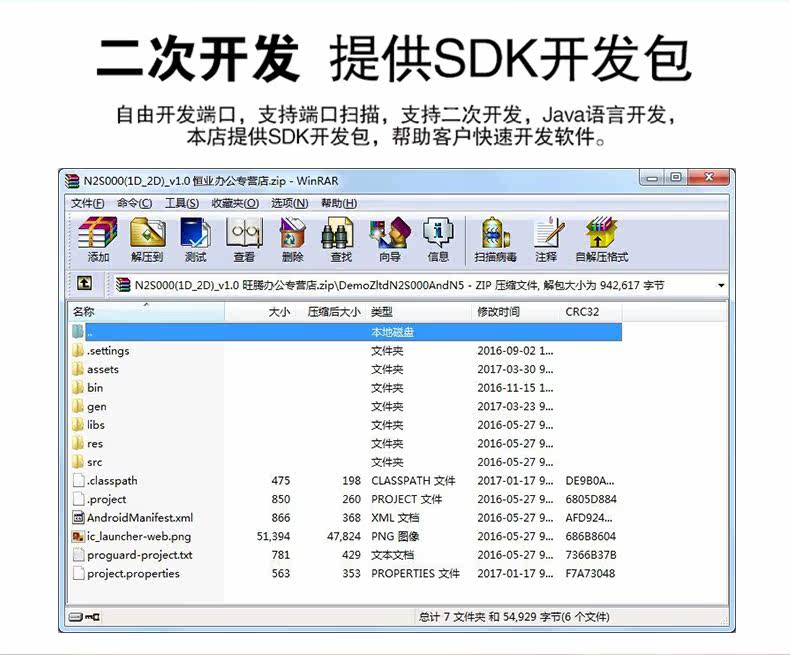Click the 删除 (Delete) toolbar icon
Screen dimensions: 790x655
coord(293,239)
